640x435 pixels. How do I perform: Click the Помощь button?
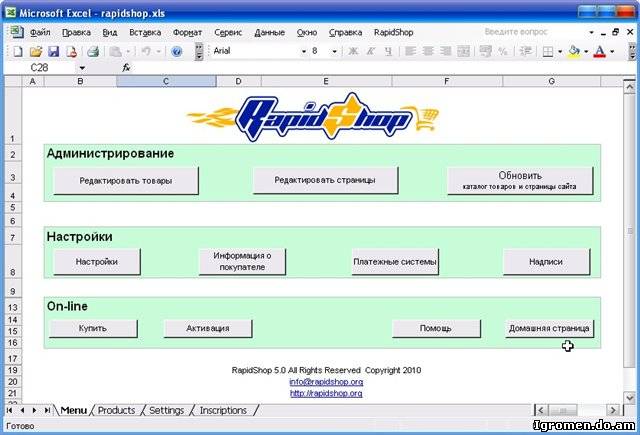(x=436, y=328)
